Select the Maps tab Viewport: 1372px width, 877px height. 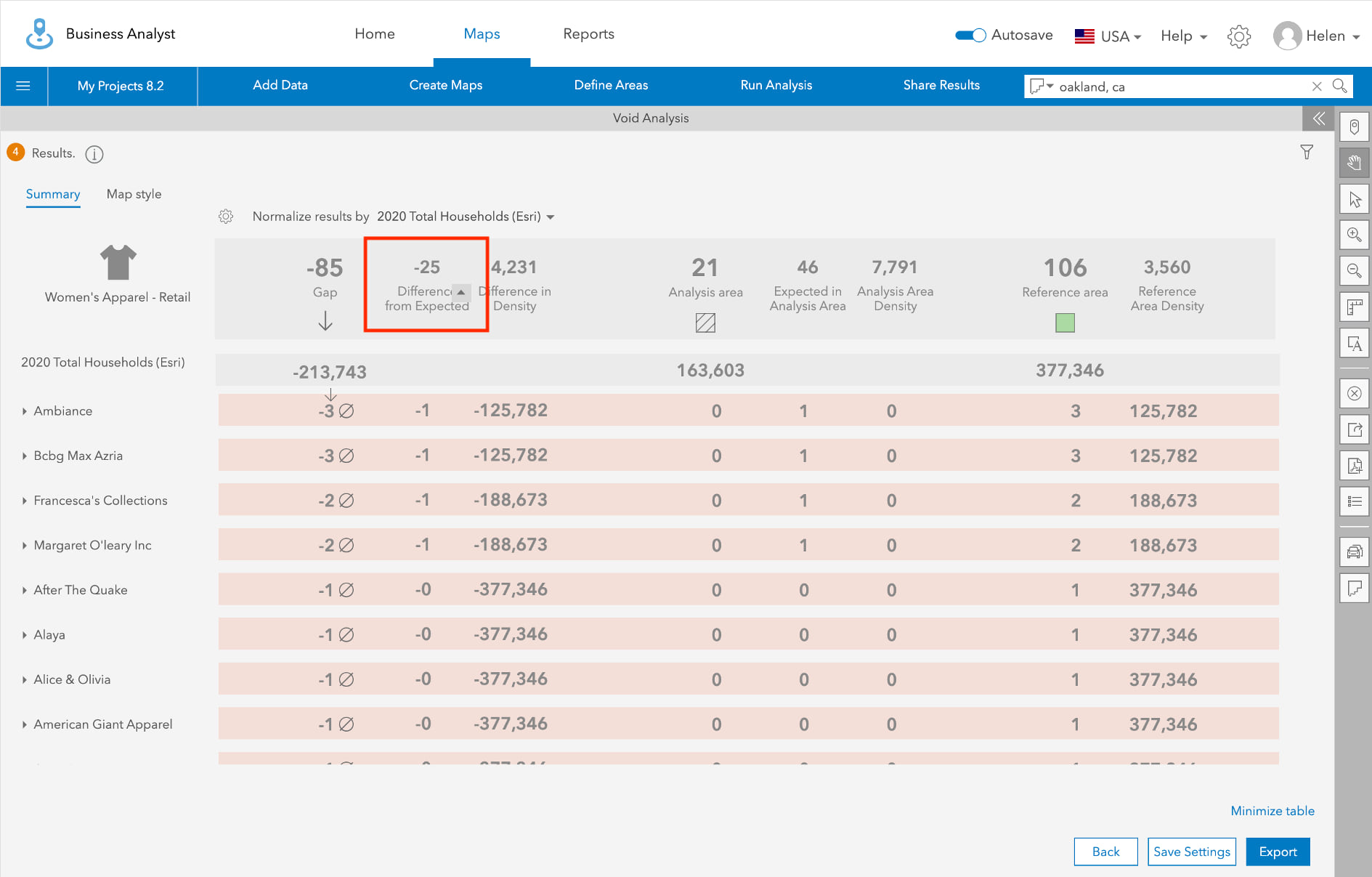point(482,34)
